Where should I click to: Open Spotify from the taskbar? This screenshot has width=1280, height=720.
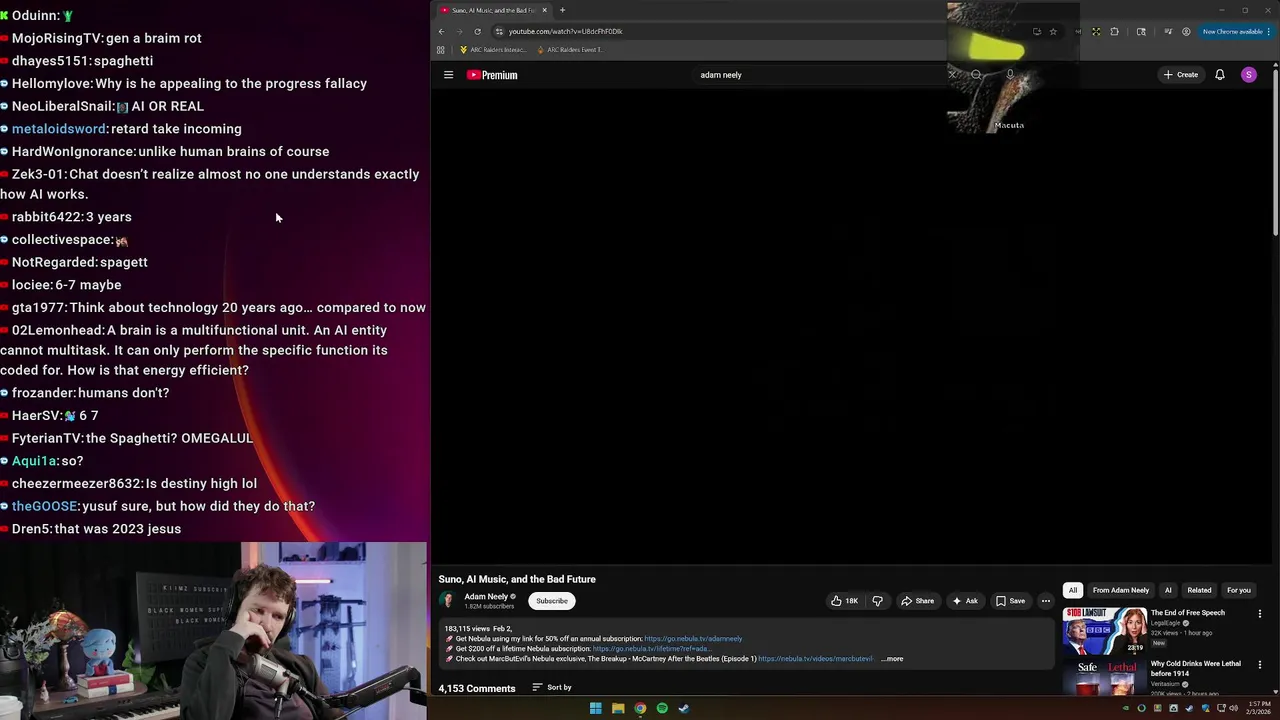tap(662, 708)
